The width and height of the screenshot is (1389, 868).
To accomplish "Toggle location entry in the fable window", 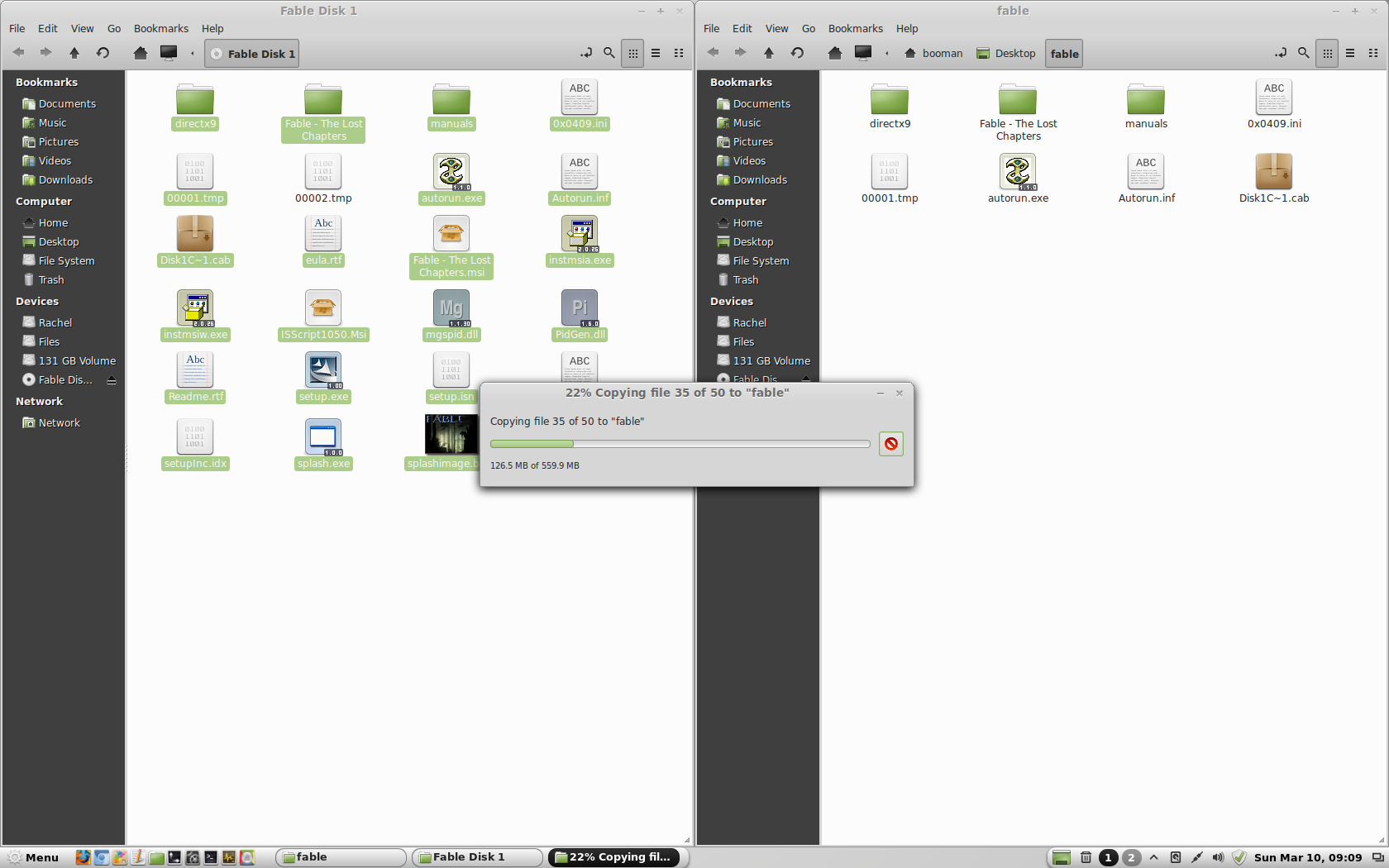I will (x=1281, y=53).
